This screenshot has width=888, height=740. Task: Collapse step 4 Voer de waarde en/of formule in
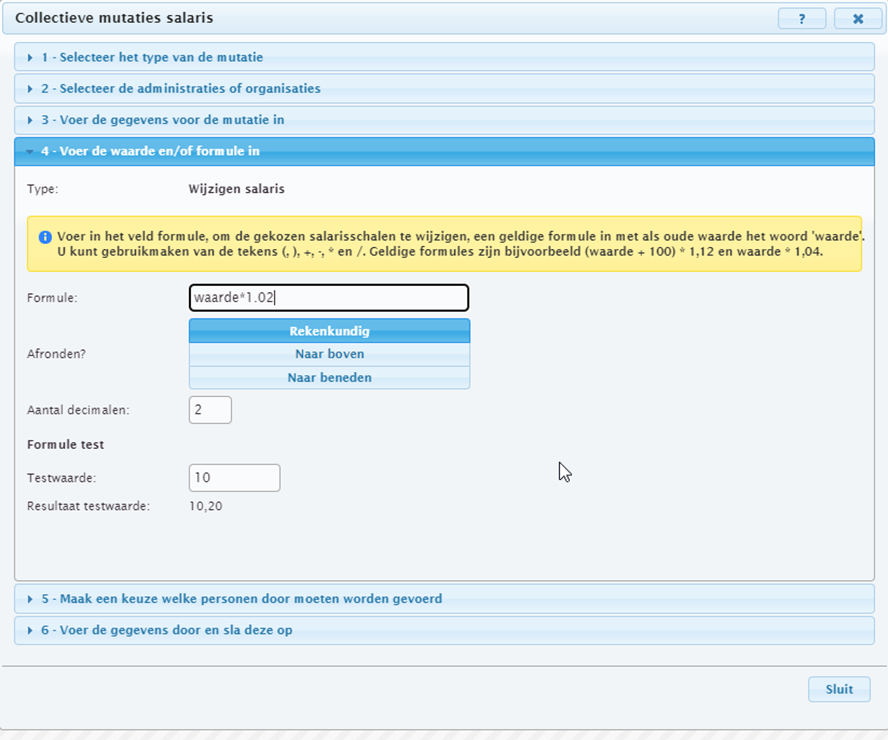pos(445,151)
